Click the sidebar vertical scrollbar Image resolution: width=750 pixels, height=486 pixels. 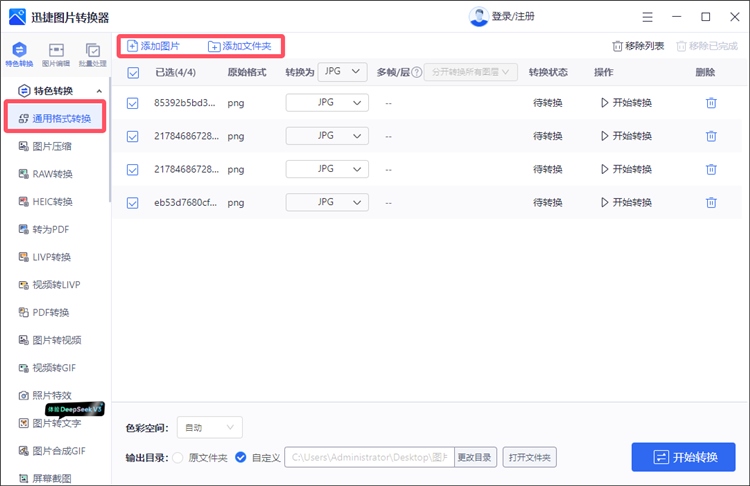110,141
